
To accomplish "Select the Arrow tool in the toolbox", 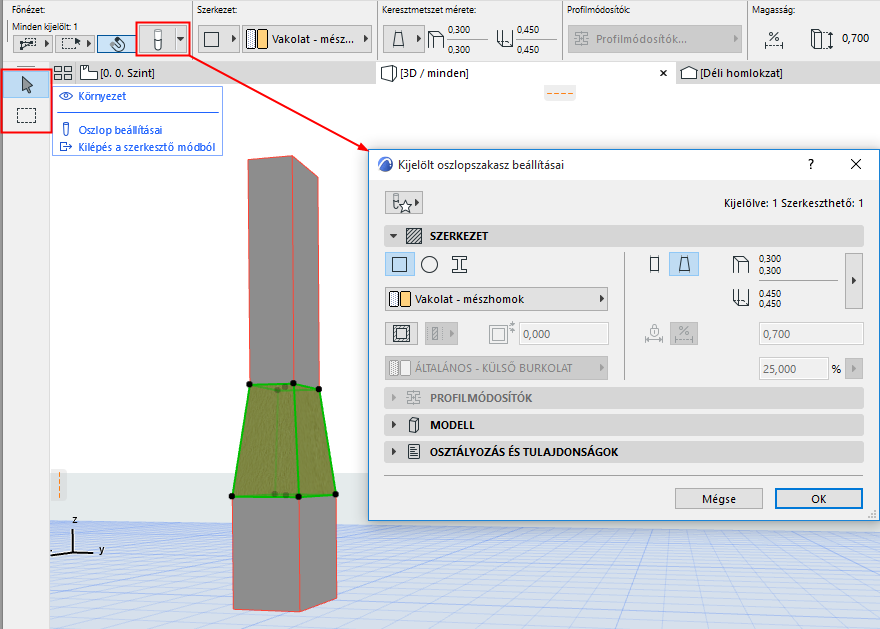I will [x=27, y=85].
